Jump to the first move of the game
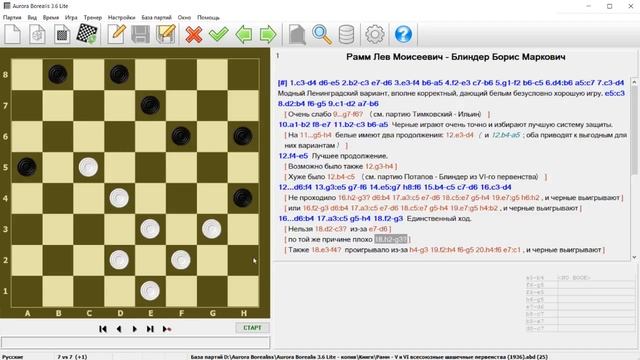This screenshot has width=640, height=360. click(103, 329)
